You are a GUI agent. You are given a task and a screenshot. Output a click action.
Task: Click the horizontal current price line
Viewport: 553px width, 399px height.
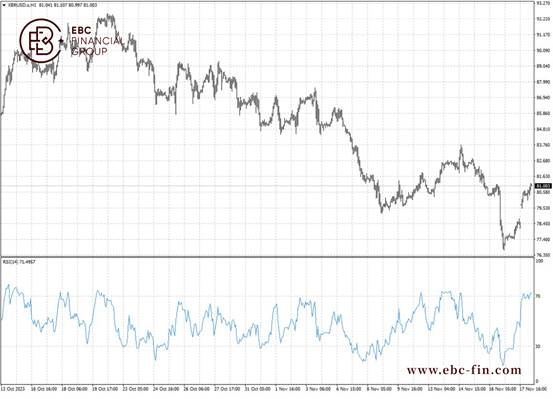point(267,186)
